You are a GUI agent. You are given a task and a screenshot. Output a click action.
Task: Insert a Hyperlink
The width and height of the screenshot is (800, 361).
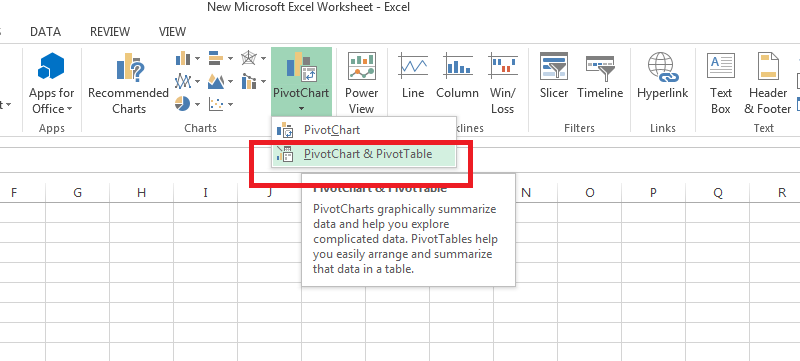pos(662,76)
